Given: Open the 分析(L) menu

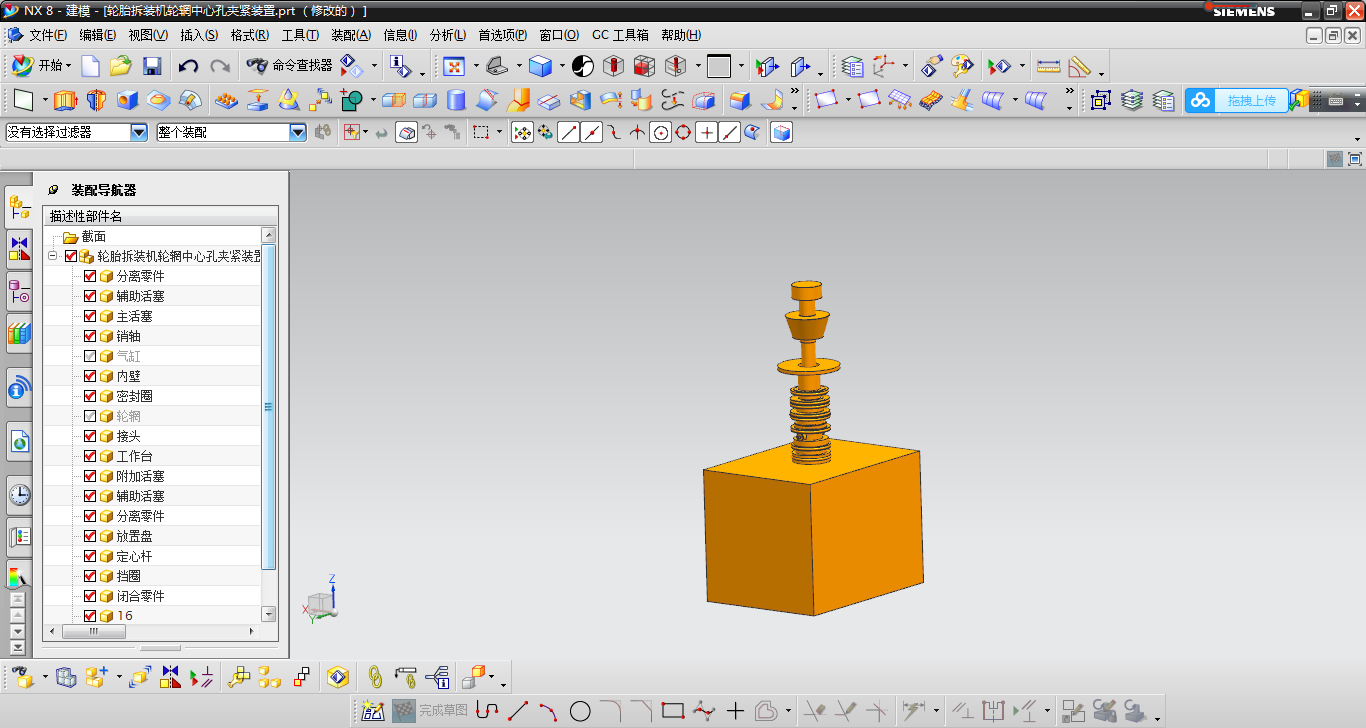Looking at the screenshot, I should (x=448, y=35).
